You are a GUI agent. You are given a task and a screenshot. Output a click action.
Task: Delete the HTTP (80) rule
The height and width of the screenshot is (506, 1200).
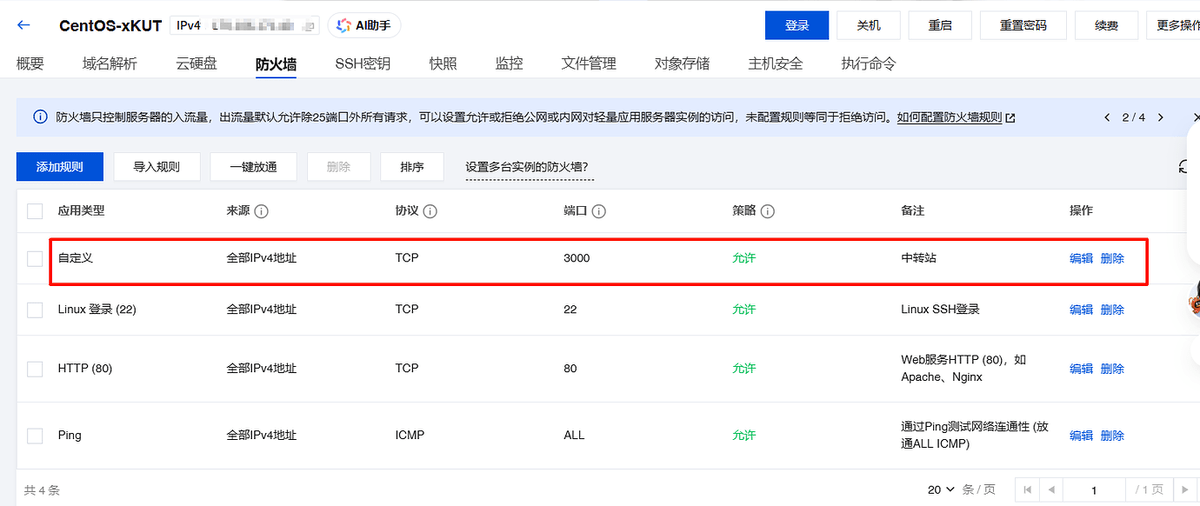click(x=1112, y=368)
